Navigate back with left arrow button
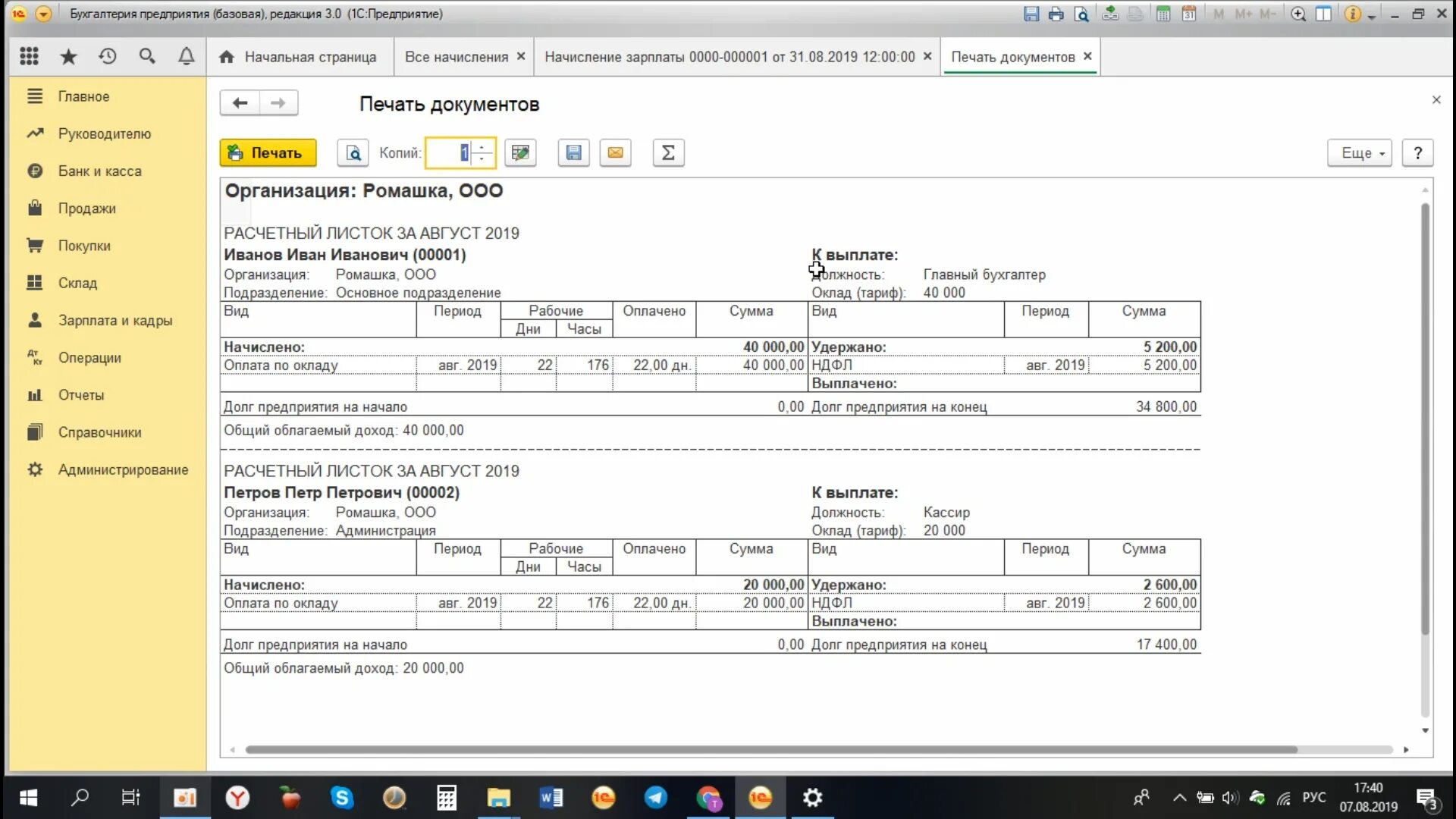The width and height of the screenshot is (1456, 819). (x=240, y=103)
